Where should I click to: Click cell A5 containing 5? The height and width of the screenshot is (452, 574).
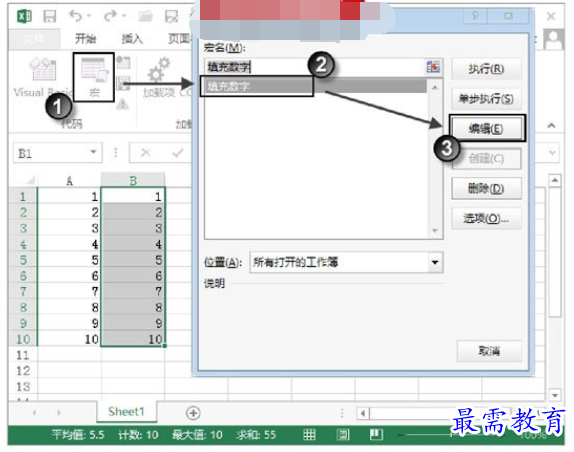(x=69, y=260)
